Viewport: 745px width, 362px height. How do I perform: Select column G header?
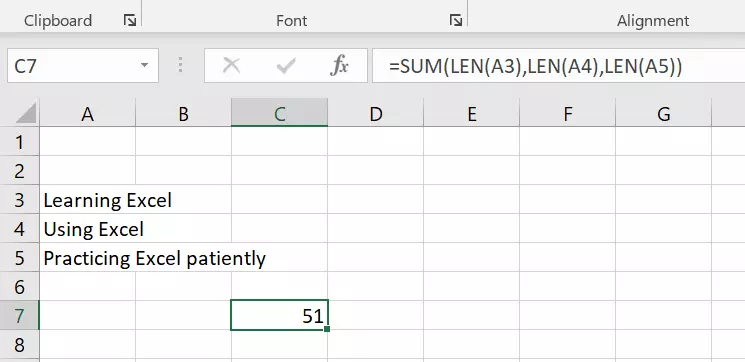663,114
